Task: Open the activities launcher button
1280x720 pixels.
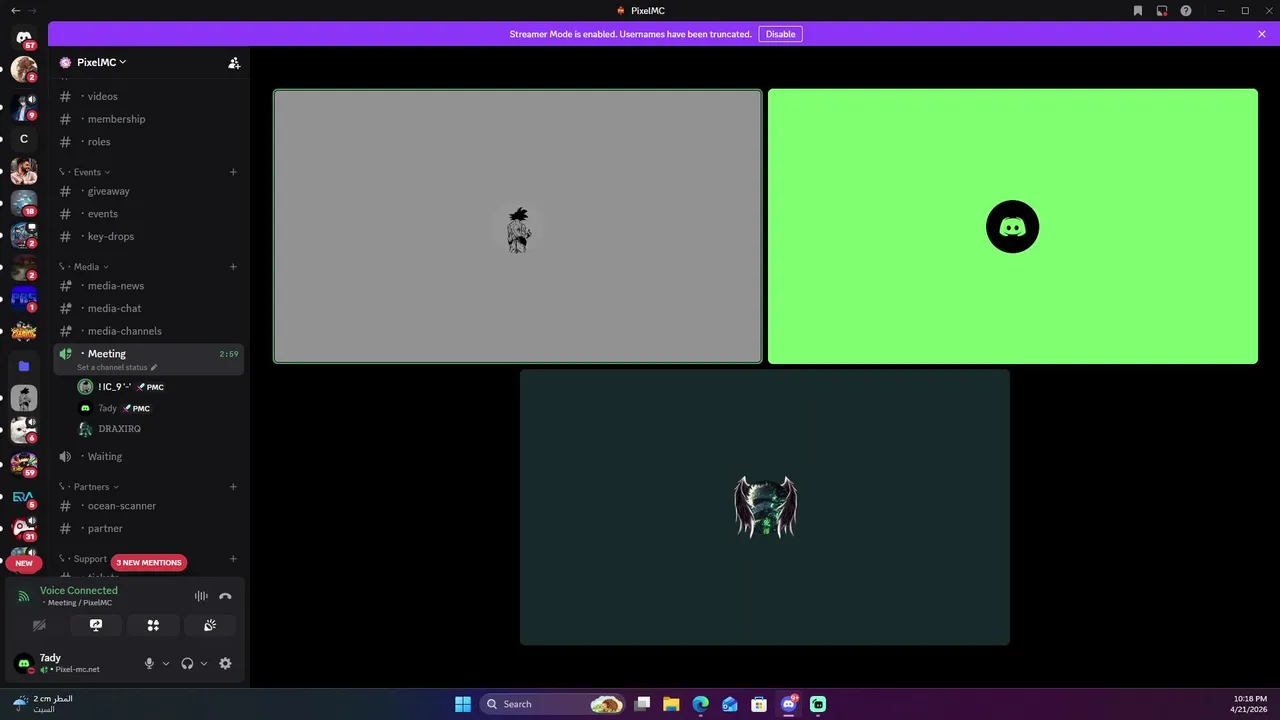Action: pyautogui.click(x=153, y=625)
